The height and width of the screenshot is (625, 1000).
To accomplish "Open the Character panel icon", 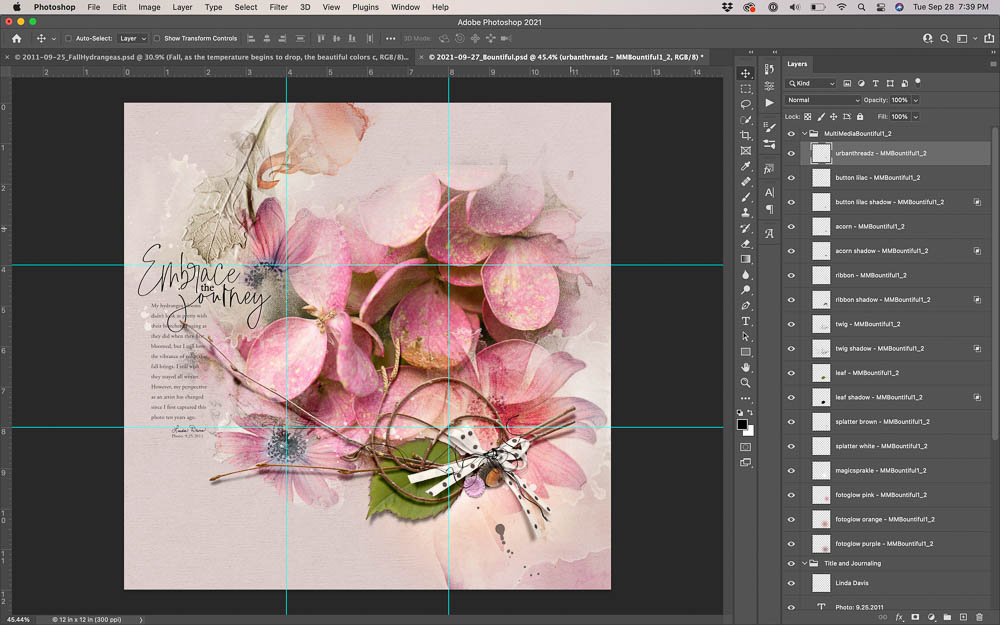I will (x=769, y=192).
